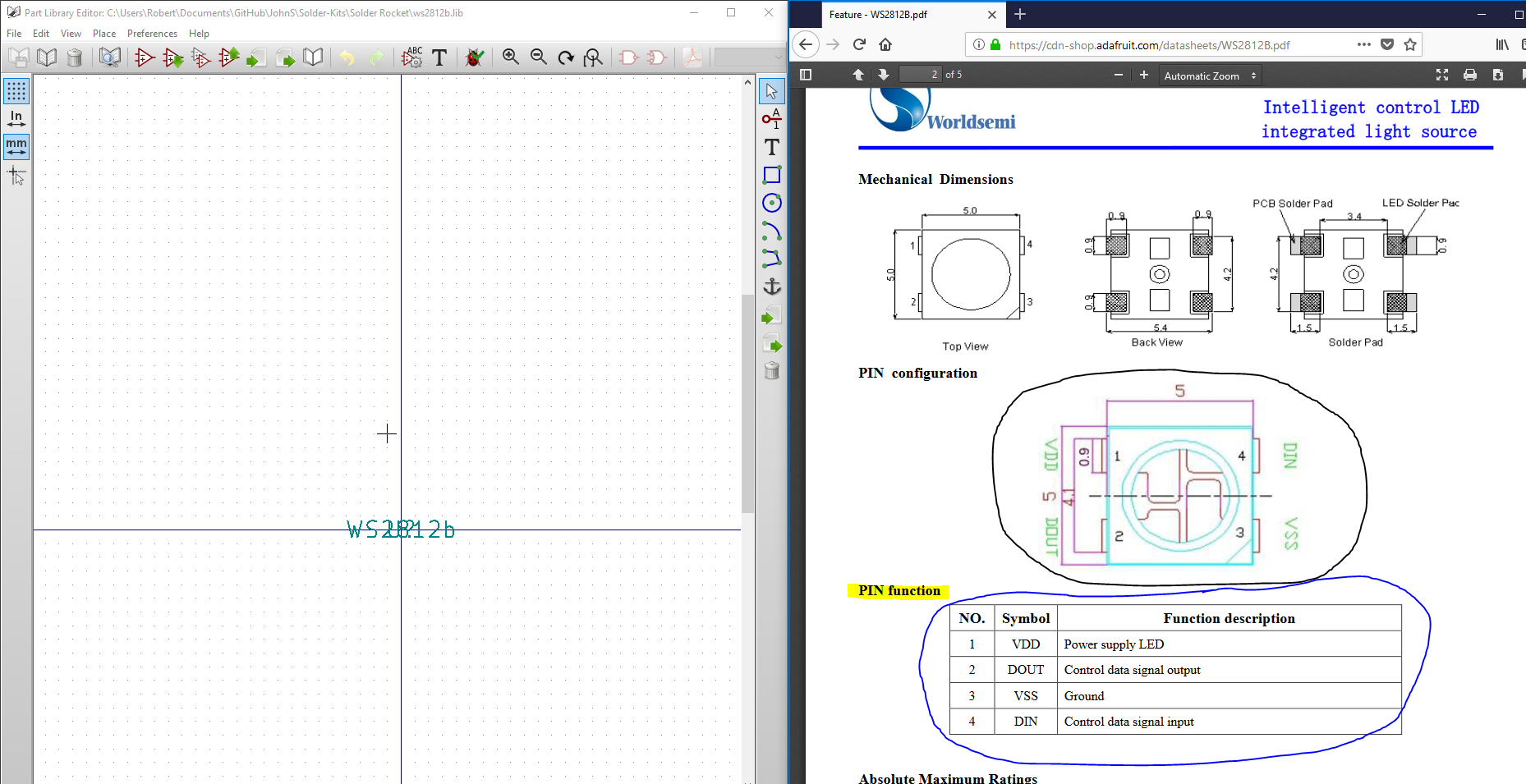The width and height of the screenshot is (1526, 784).
Task: Load component from current library
Action: coord(172,57)
